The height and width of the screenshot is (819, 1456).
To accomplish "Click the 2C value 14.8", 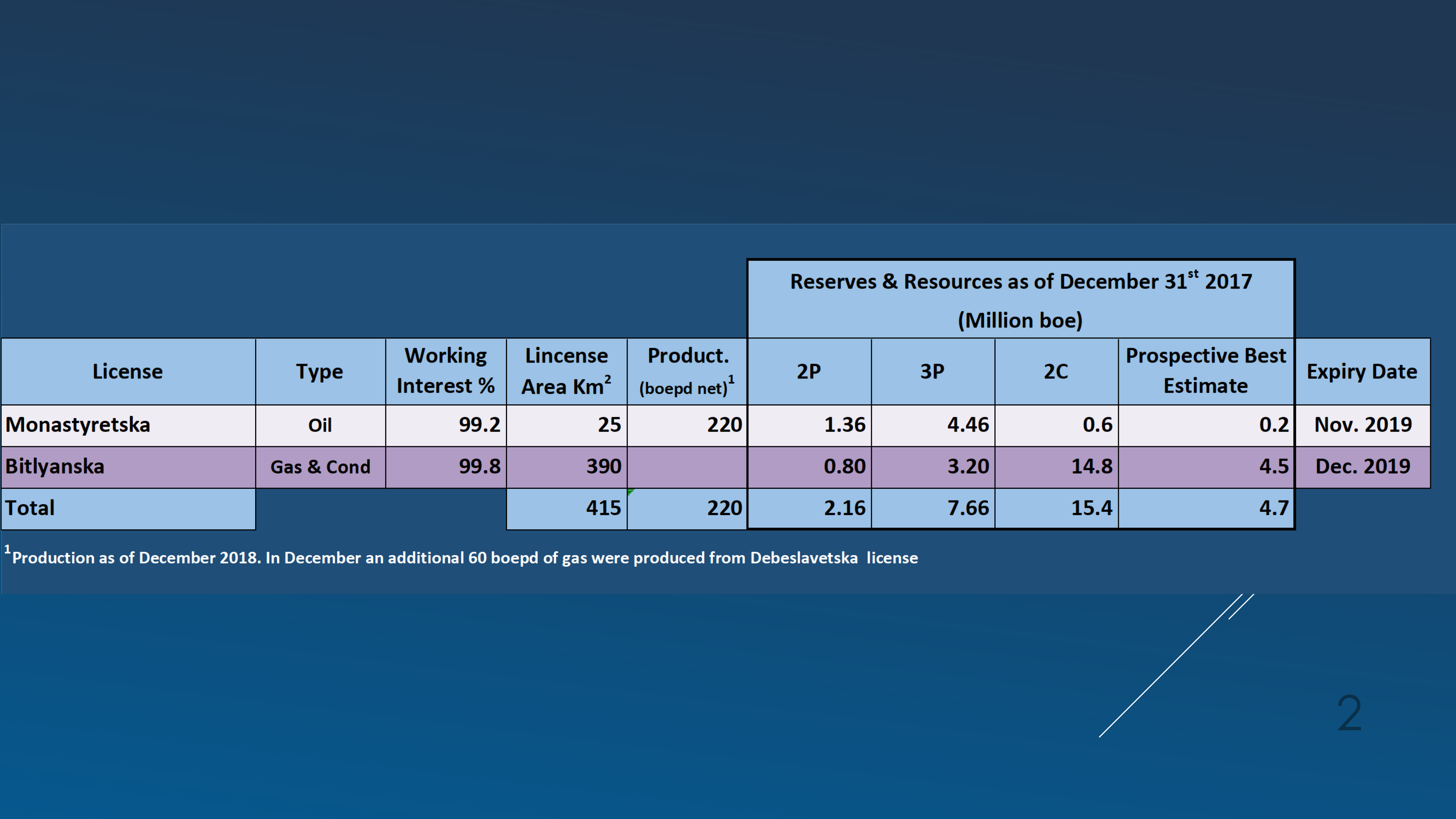I will point(1091,466).
